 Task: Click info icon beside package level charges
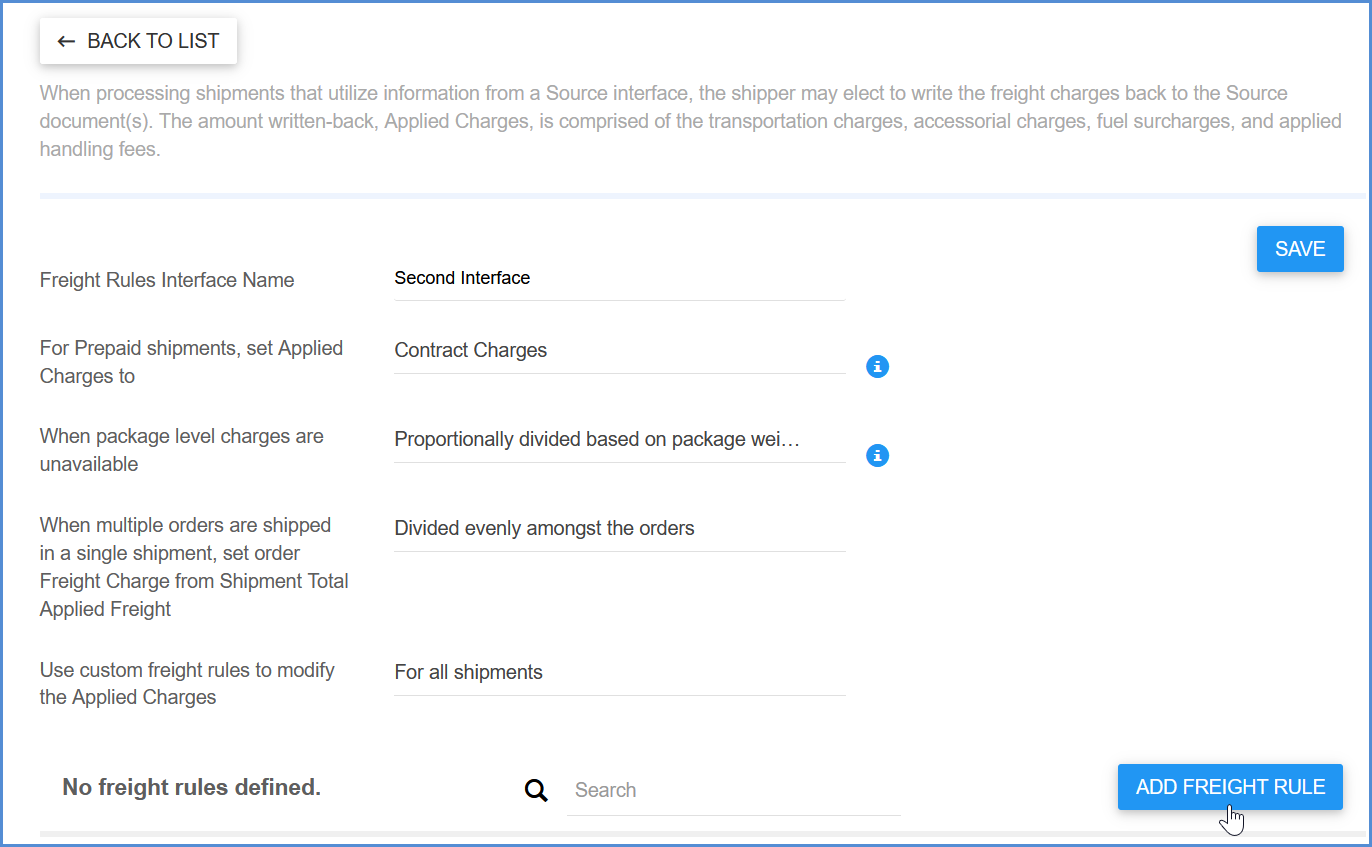pyautogui.click(x=877, y=456)
